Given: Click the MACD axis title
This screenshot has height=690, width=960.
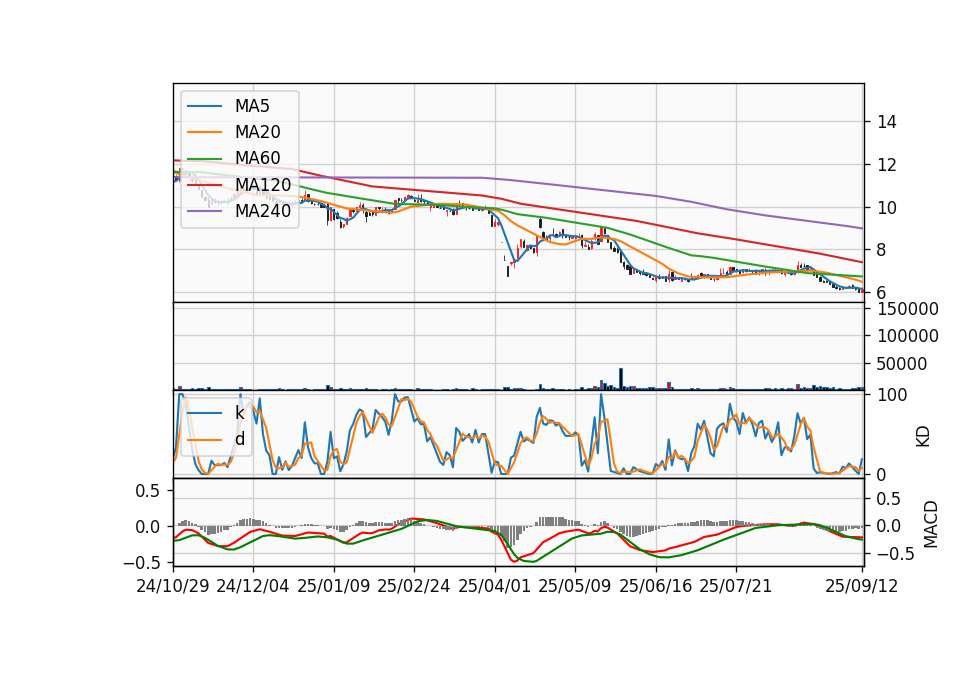Looking at the screenshot, I should tap(931, 524).
